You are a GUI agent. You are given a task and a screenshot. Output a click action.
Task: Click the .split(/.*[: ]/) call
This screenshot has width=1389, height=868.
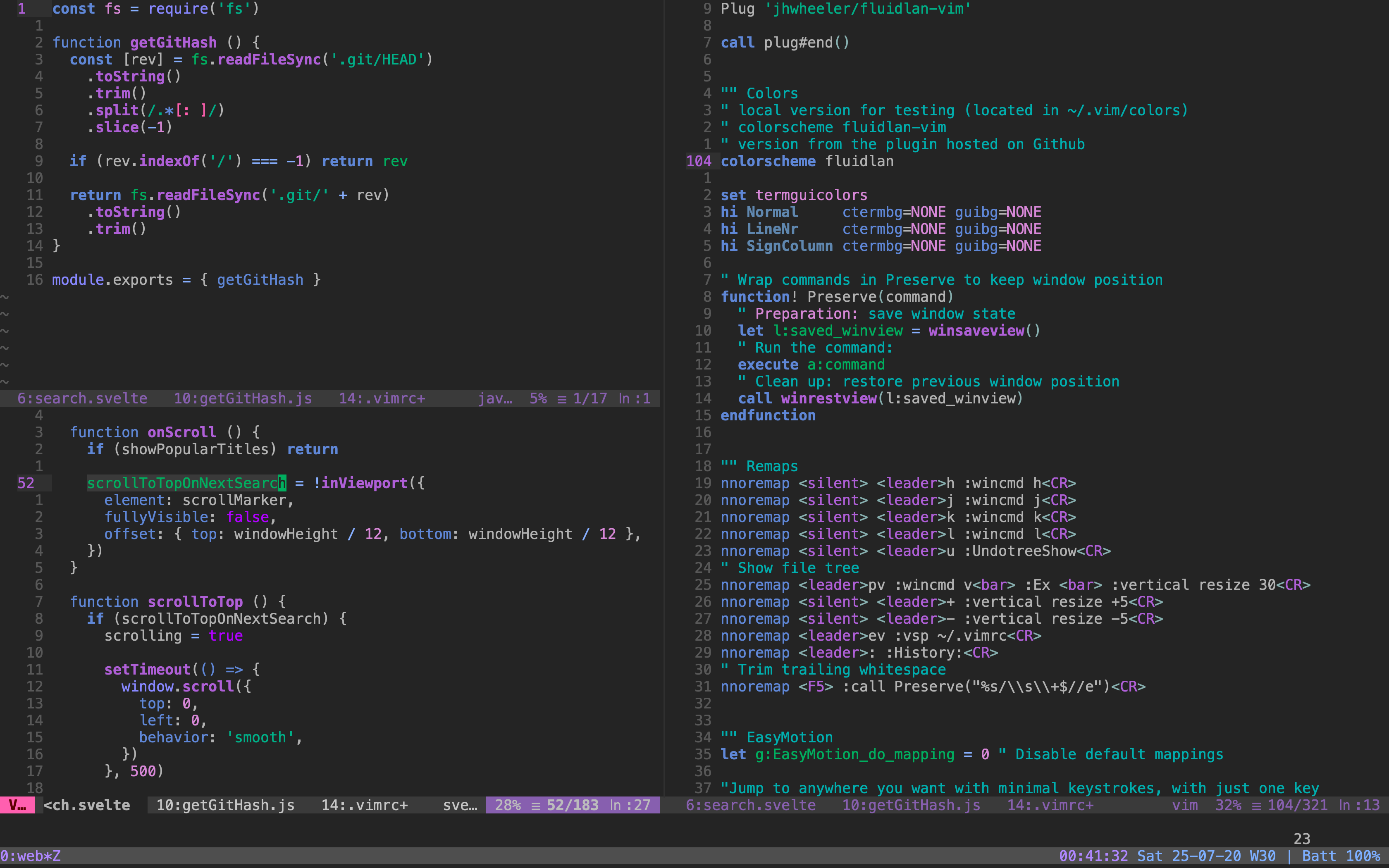155,110
